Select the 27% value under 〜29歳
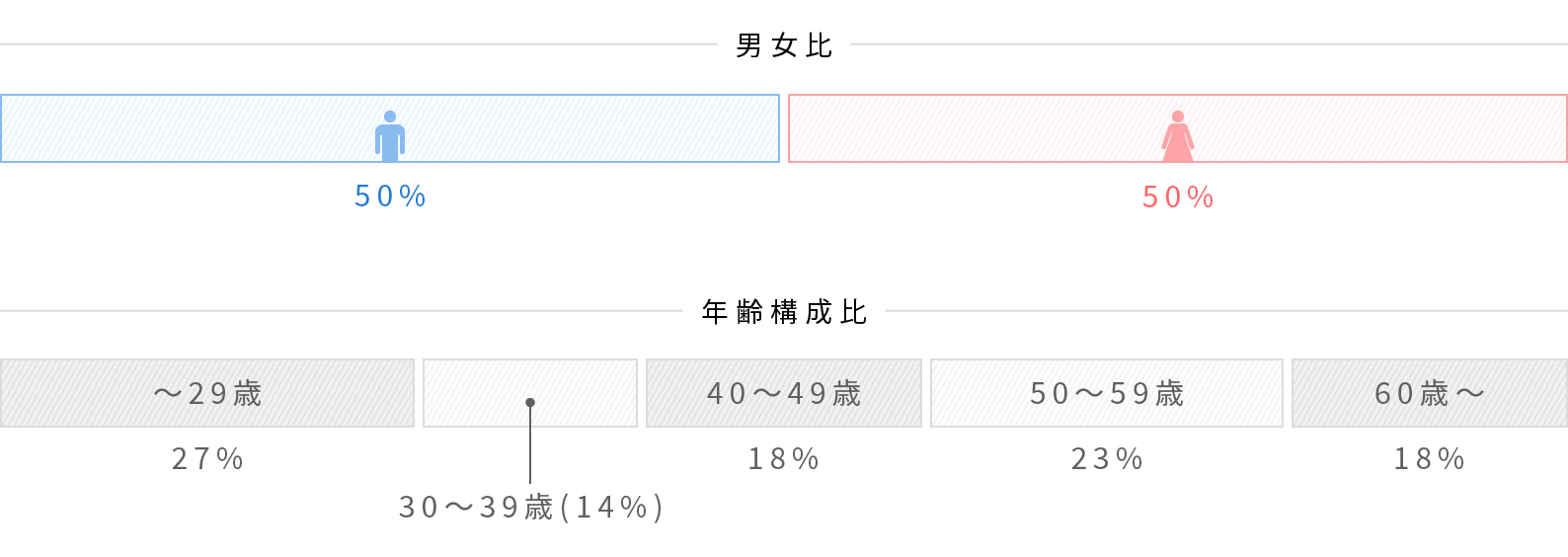1568x557 pixels. [207, 459]
